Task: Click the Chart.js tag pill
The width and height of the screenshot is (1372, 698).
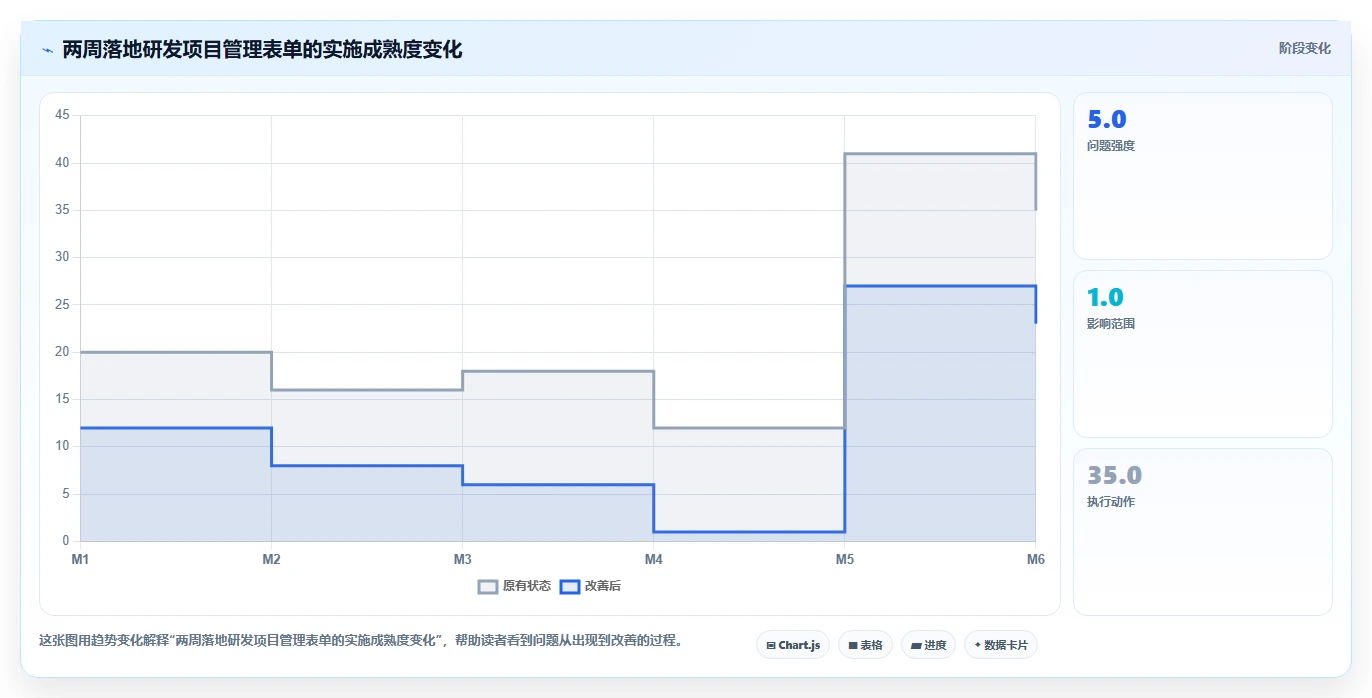Action: coord(793,645)
